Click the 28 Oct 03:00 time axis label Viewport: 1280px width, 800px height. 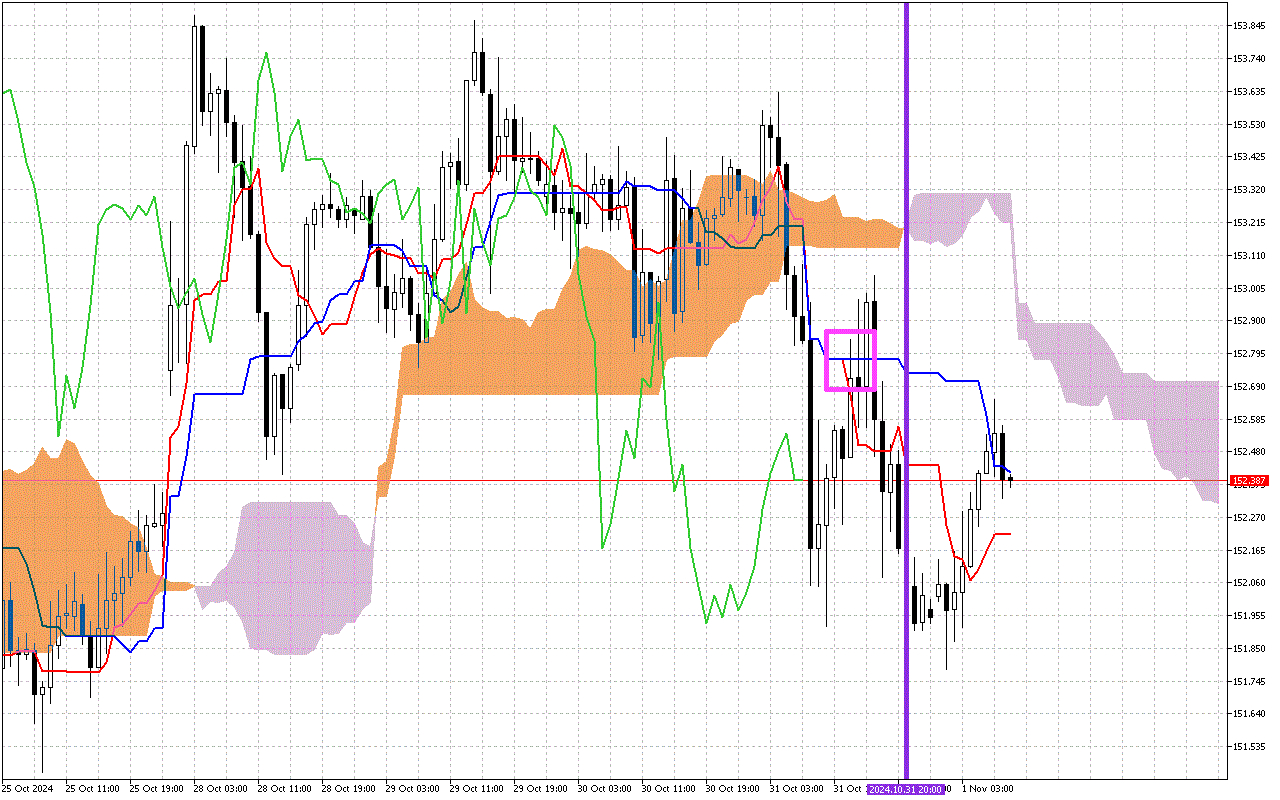pos(220,789)
